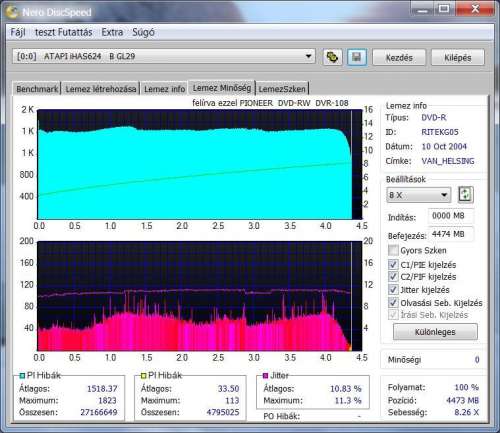Viewport: 500px width, 433px height.
Task: Toggle Jitter kijelzés checkbox
Action: tap(393, 289)
